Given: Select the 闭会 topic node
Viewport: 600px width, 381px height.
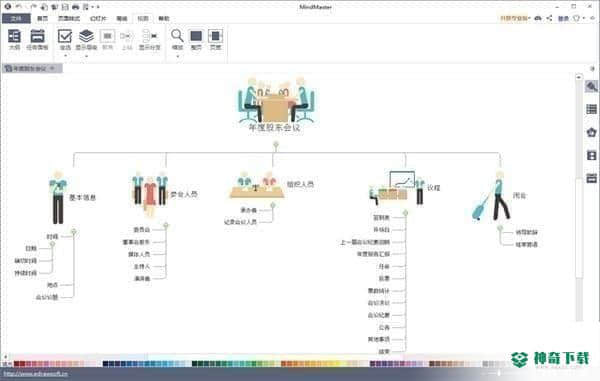Looking at the screenshot, I should point(520,195).
